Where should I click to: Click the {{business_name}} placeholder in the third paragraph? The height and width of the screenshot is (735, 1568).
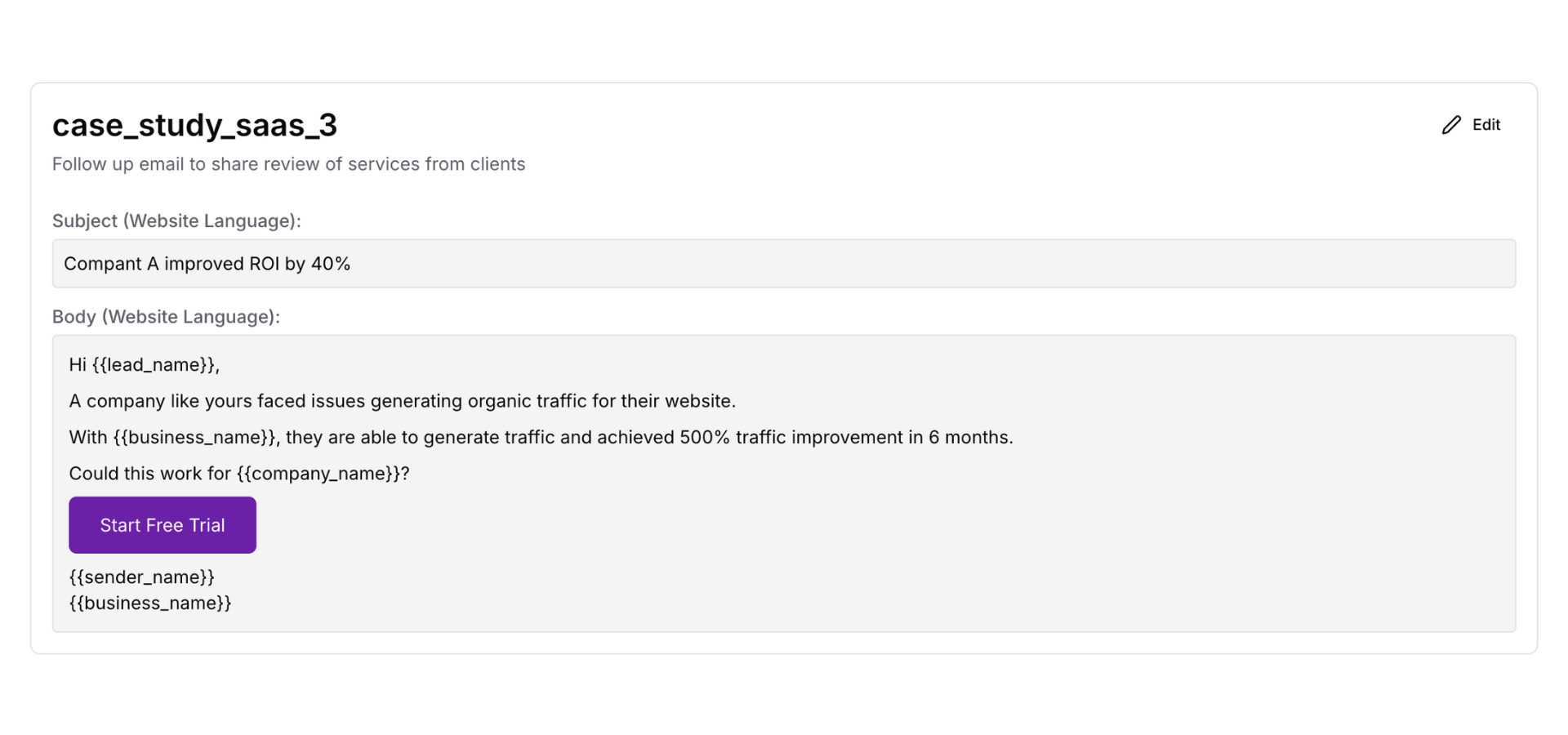pos(192,437)
